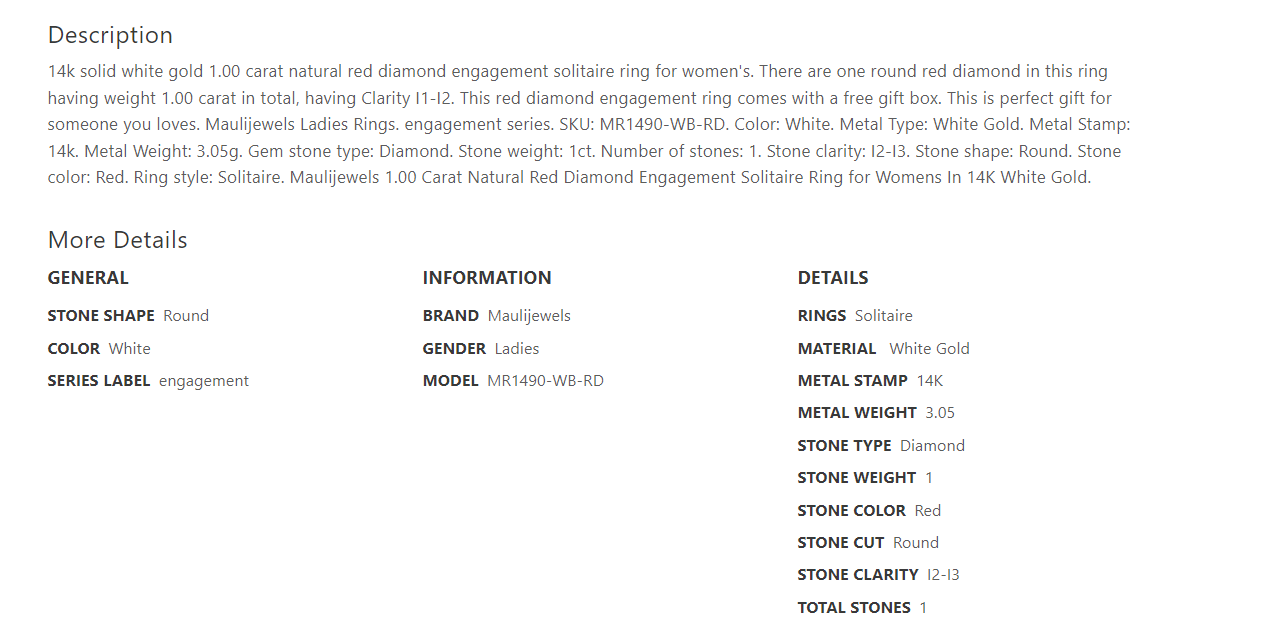Viewport: 1263px width, 636px height.
Task: Select the DETAILS section heading
Action: (833, 278)
